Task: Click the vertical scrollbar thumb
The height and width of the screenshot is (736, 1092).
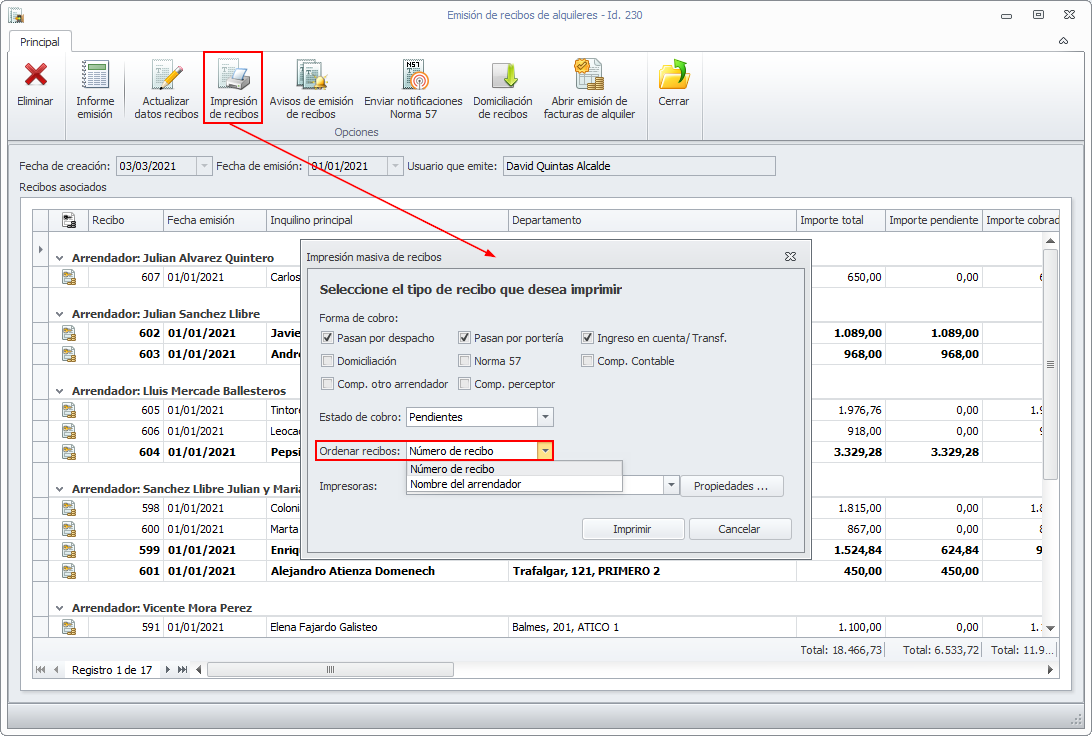Action: pyautogui.click(x=1050, y=364)
